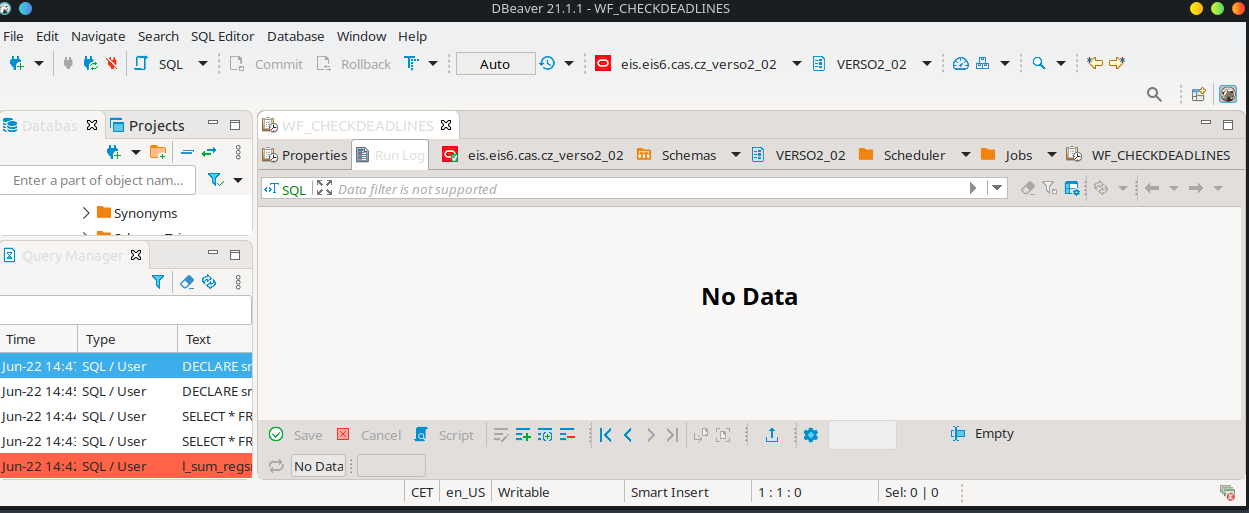
Task: Sort Query Manager by Time column header
Action: [x=38, y=339]
